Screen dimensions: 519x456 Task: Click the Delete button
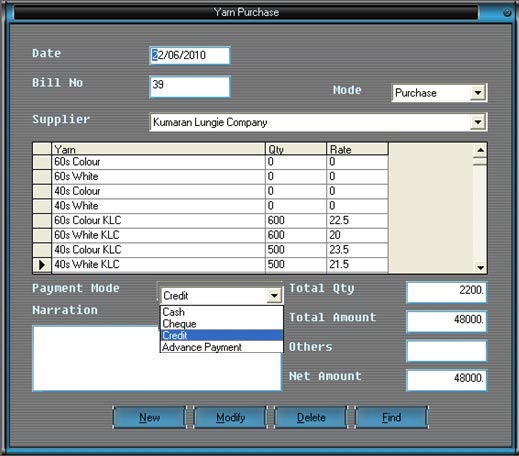pyautogui.click(x=311, y=417)
